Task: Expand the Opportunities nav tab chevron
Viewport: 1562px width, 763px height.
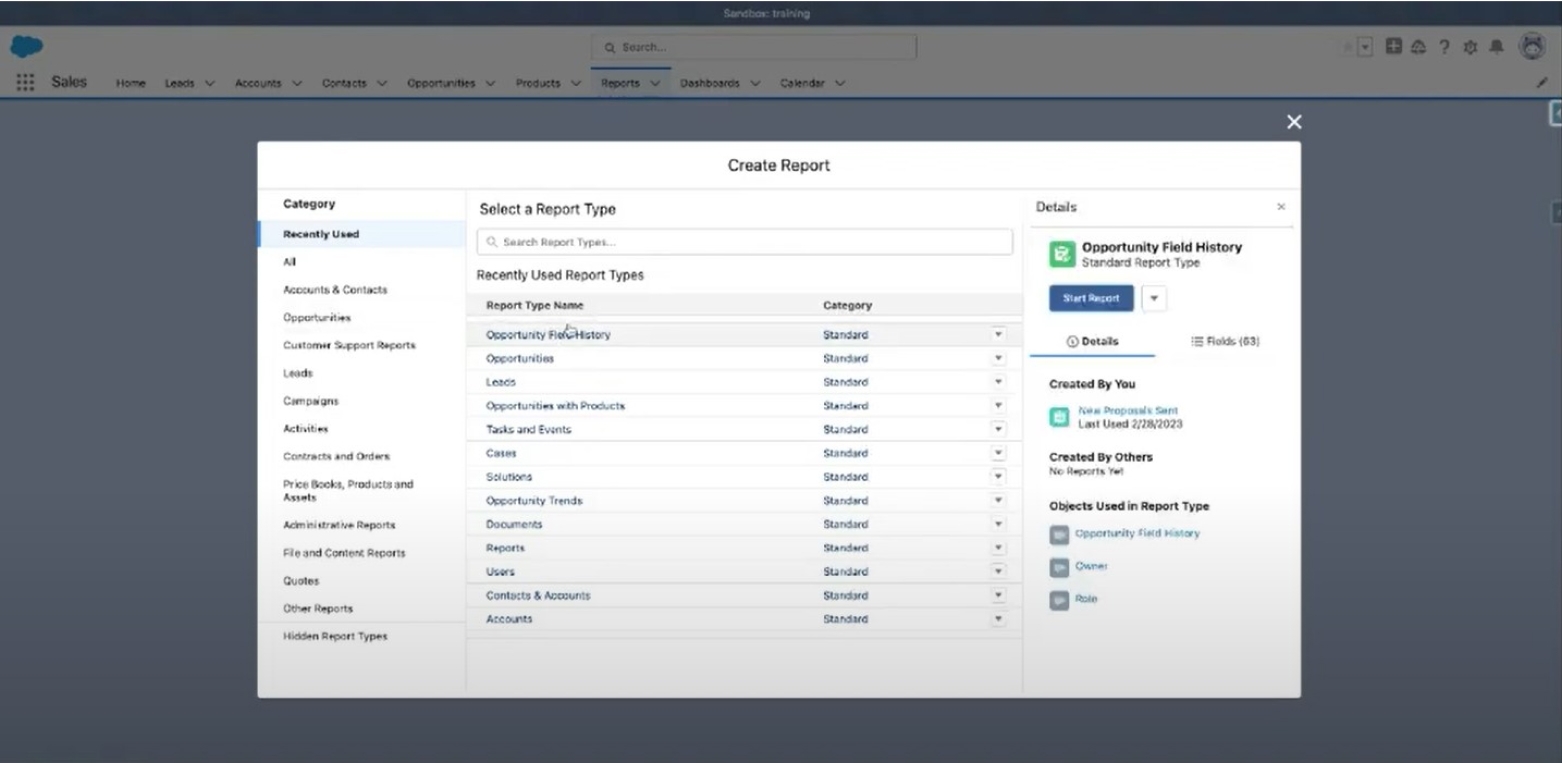Action: point(490,84)
